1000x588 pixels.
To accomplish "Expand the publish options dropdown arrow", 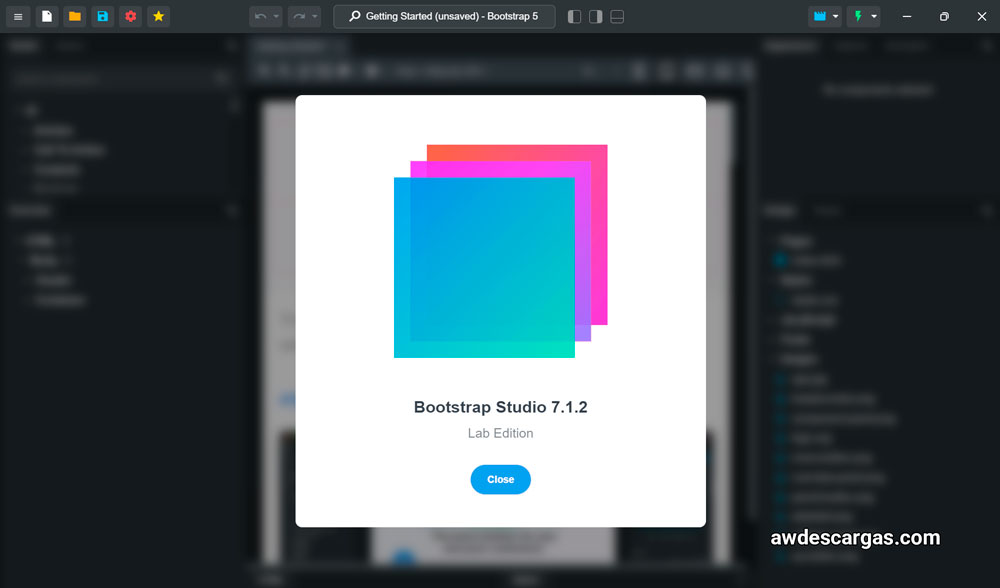I will click(x=874, y=17).
